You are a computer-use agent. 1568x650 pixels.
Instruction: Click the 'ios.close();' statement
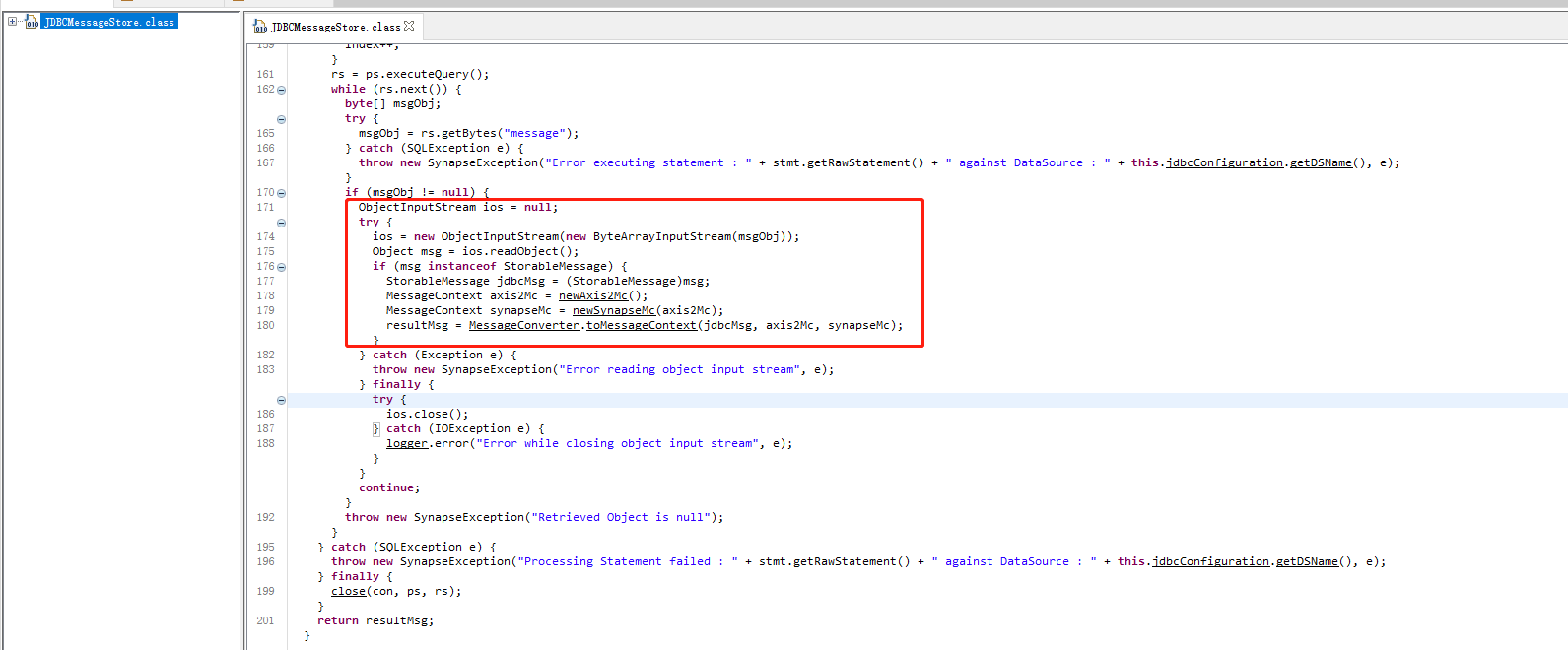[428, 414]
